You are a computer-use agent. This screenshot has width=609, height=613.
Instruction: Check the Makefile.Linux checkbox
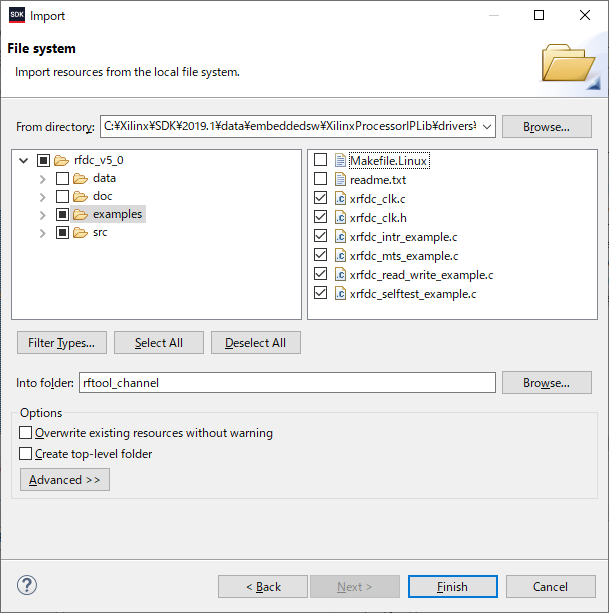coord(321,160)
